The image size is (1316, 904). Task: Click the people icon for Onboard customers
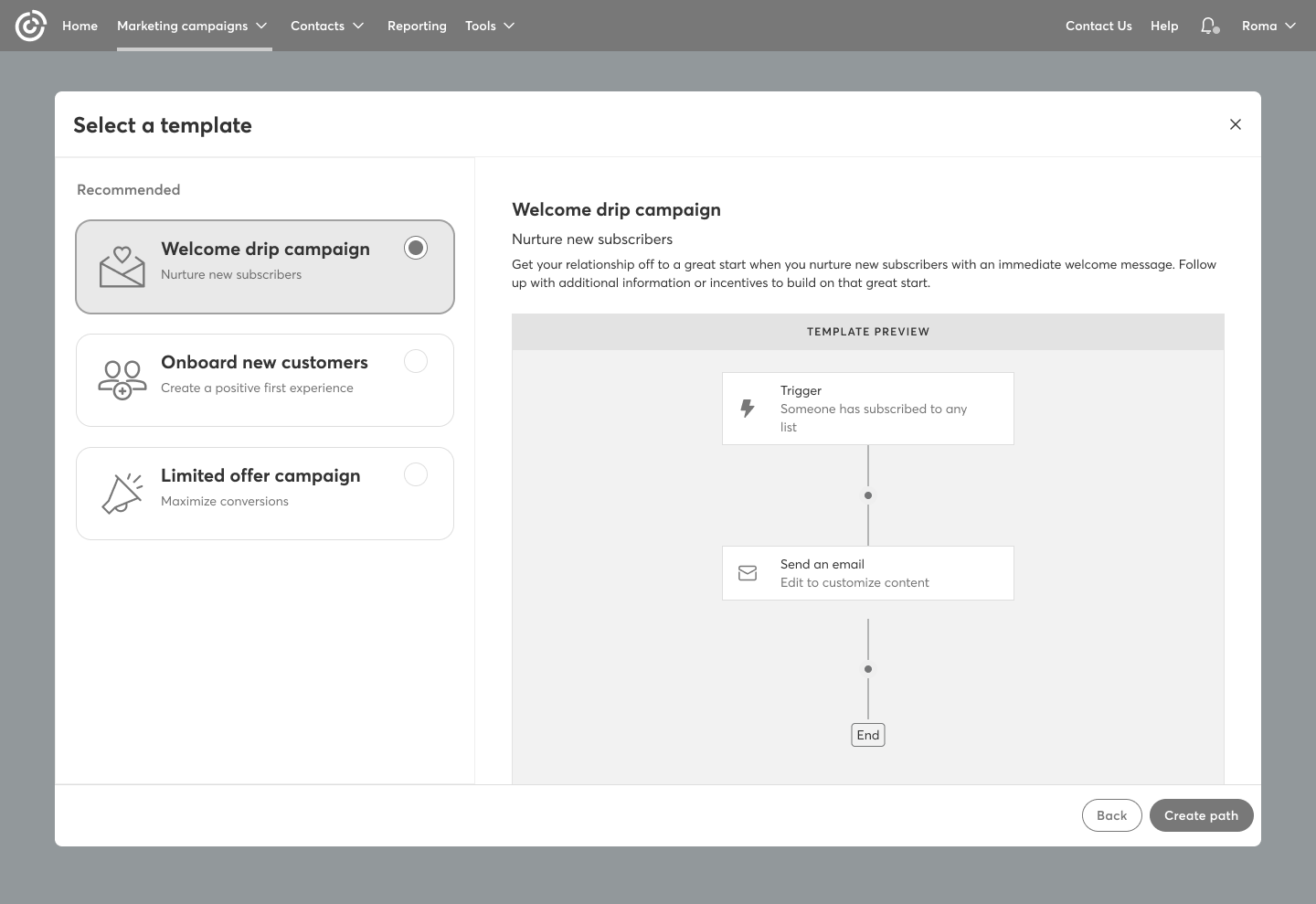122,380
